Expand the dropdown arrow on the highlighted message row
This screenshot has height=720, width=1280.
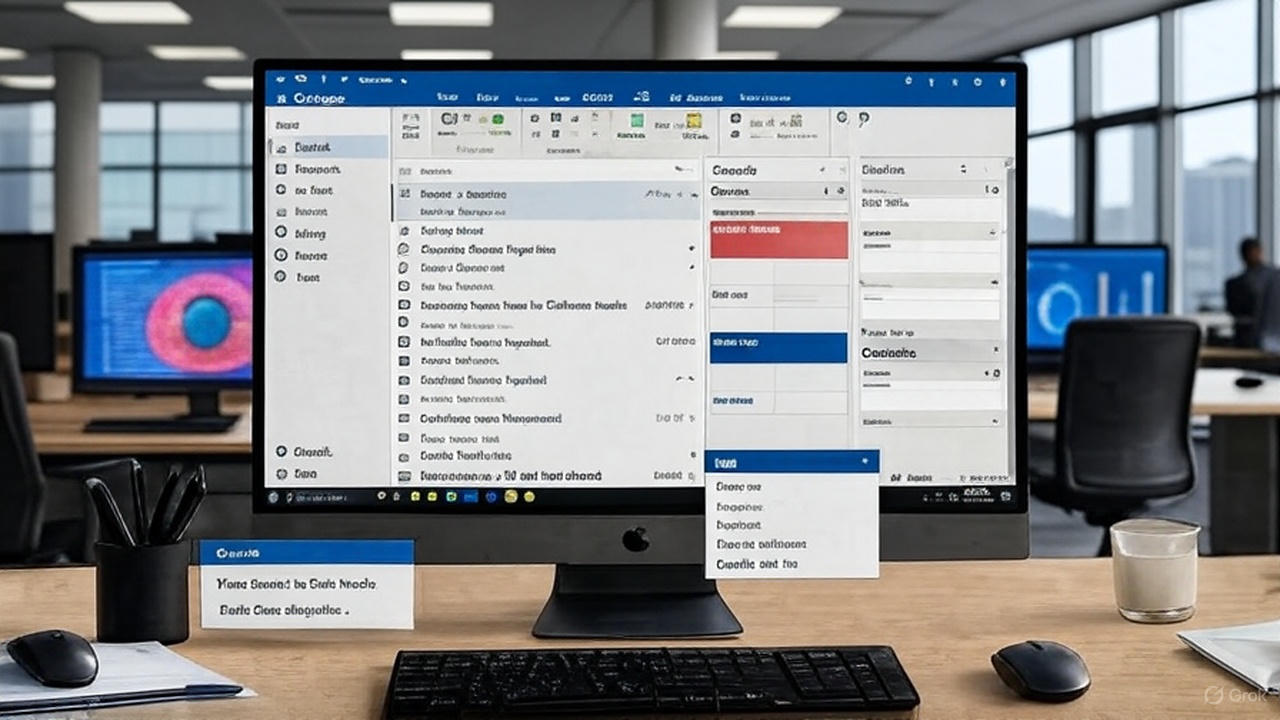pos(694,196)
